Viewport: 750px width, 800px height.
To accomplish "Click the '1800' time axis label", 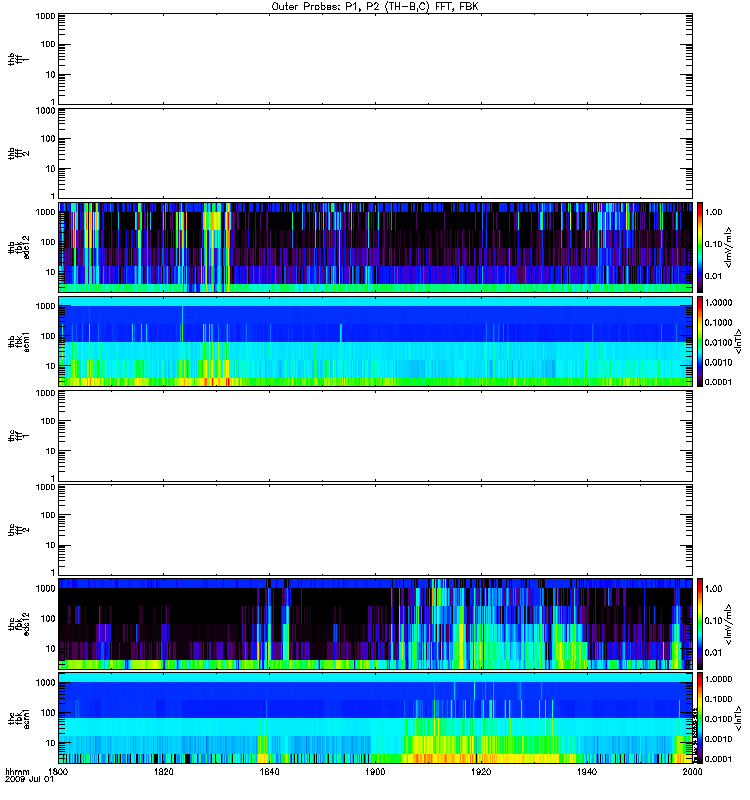I will coord(58,771).
